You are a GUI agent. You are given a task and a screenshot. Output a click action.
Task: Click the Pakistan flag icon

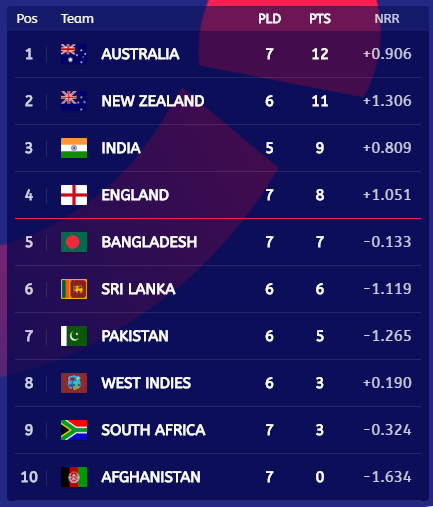tap(74, 336)
